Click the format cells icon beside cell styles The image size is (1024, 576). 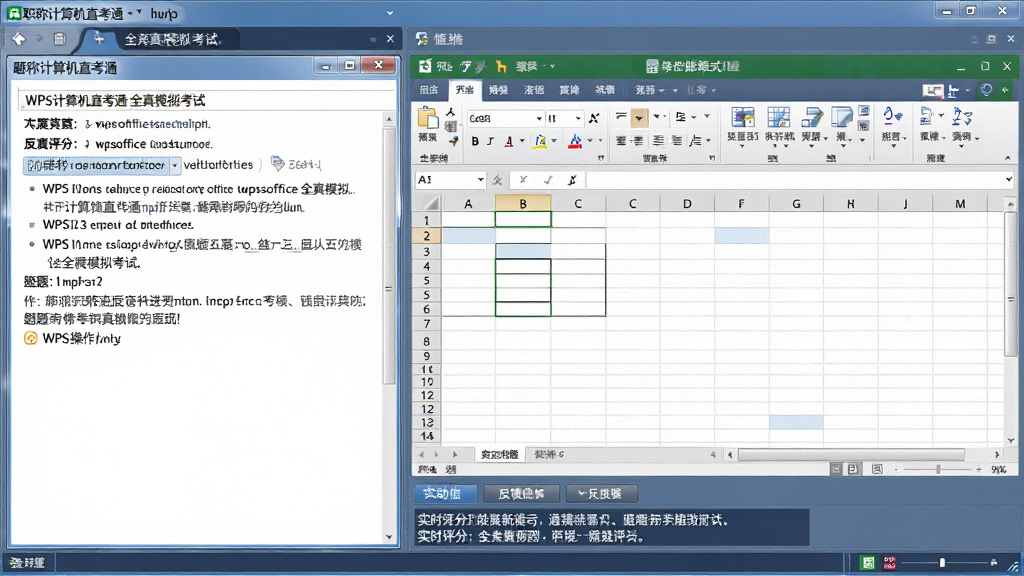[842, 118]
